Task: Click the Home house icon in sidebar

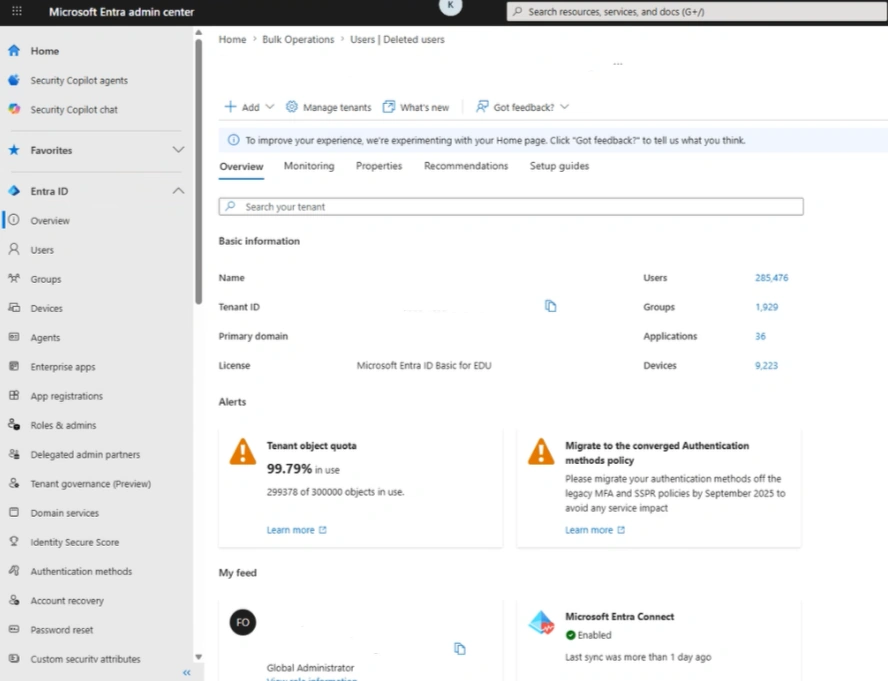Action: click(x=14, y=50)
